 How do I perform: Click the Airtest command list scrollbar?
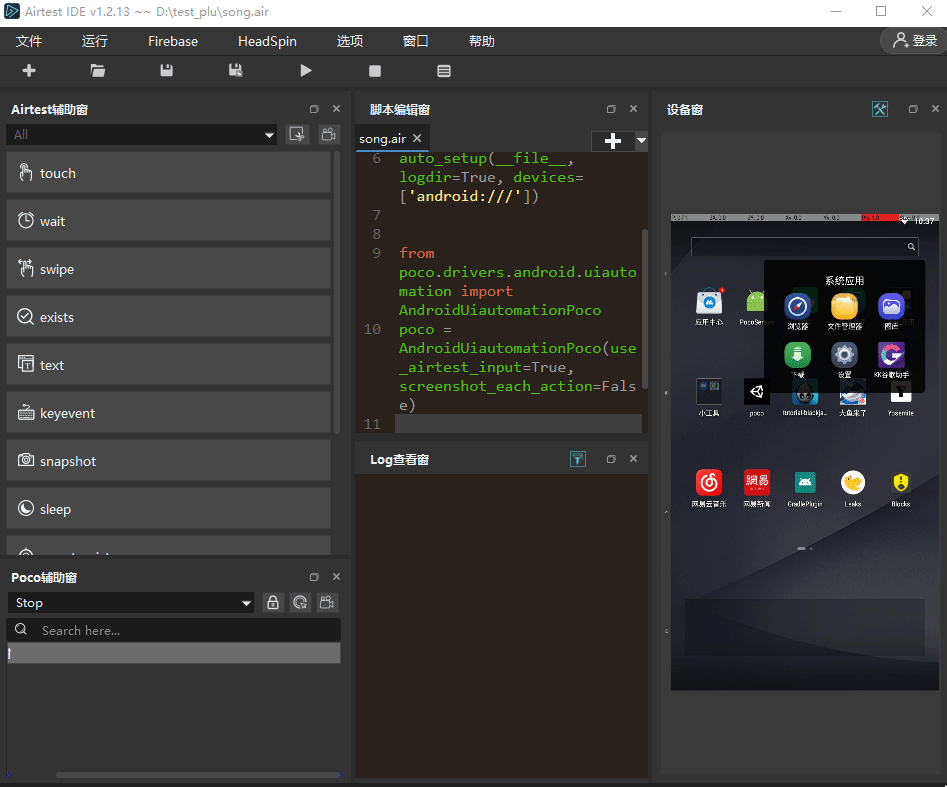coord(336,293)
